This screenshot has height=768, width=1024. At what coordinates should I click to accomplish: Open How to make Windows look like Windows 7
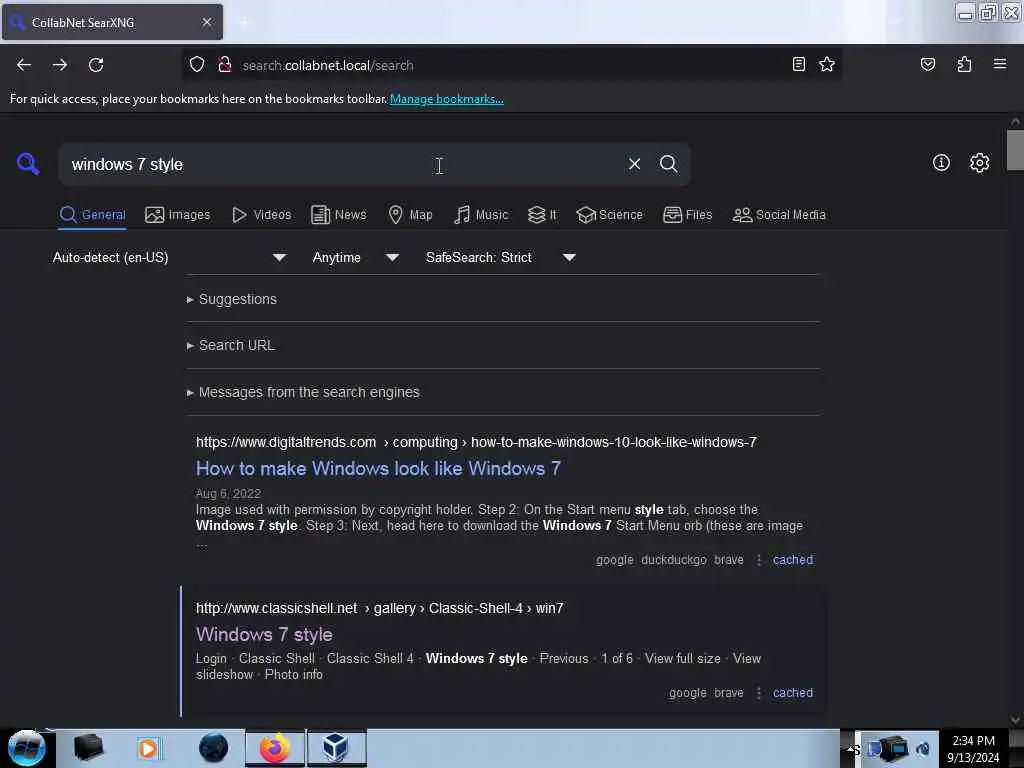(378, 468)
